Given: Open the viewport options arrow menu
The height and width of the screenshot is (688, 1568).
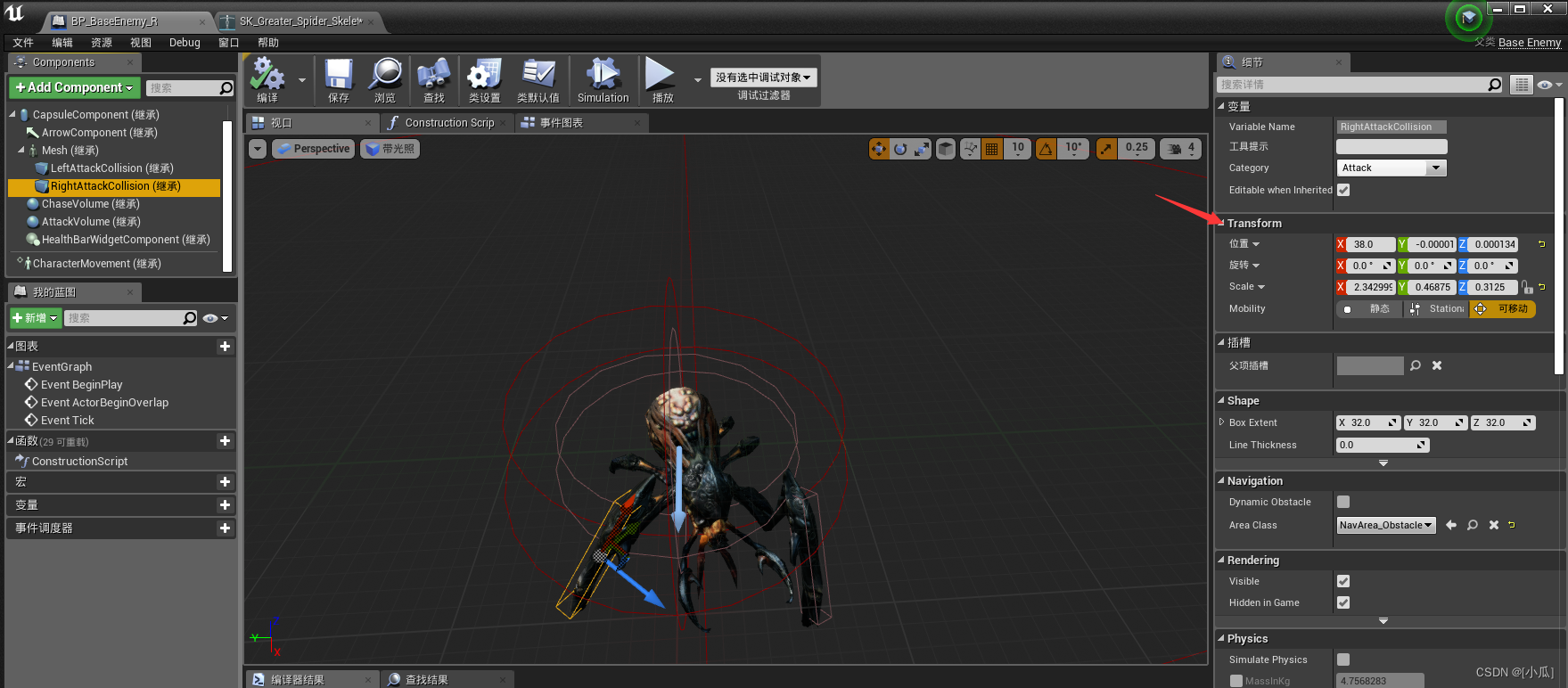Looking at the screenshot, I should pos(258,149).
